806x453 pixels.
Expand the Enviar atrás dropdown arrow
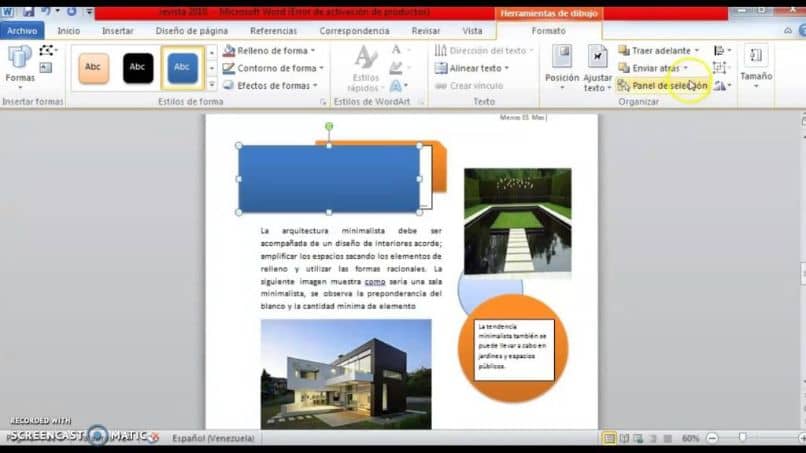point(685,68)
